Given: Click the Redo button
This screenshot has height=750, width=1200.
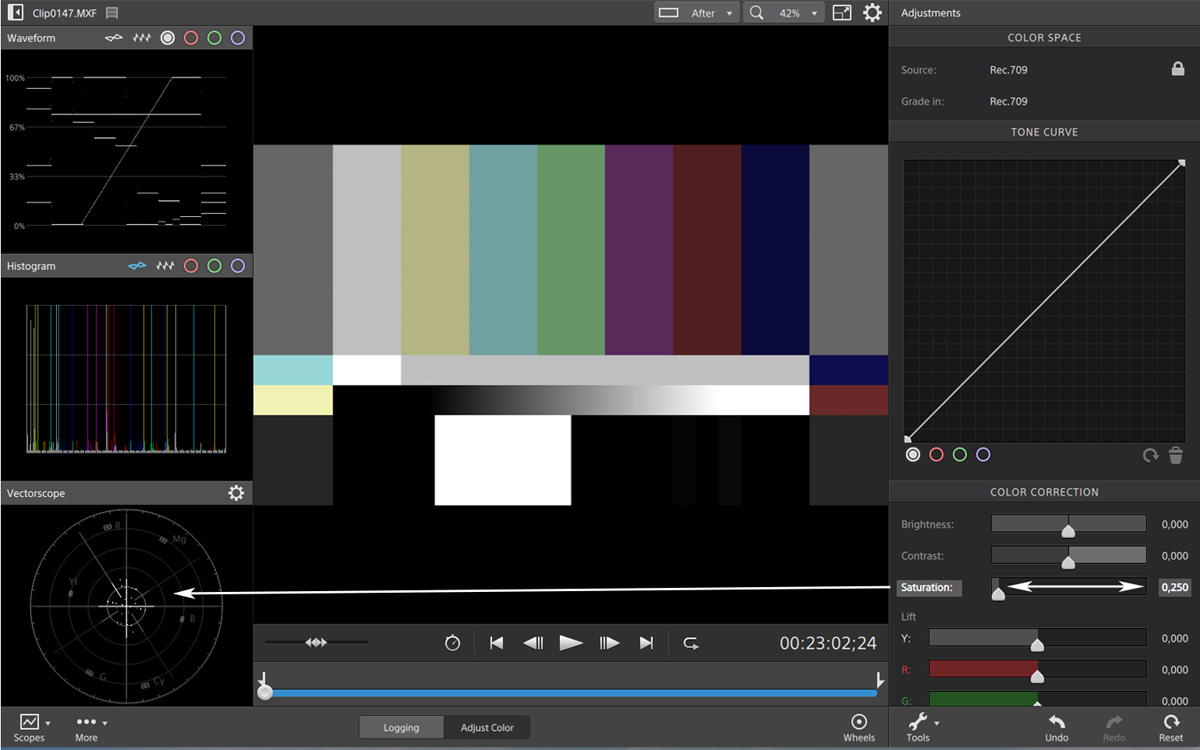Looking at the screenshot, I should point(1114,727).
